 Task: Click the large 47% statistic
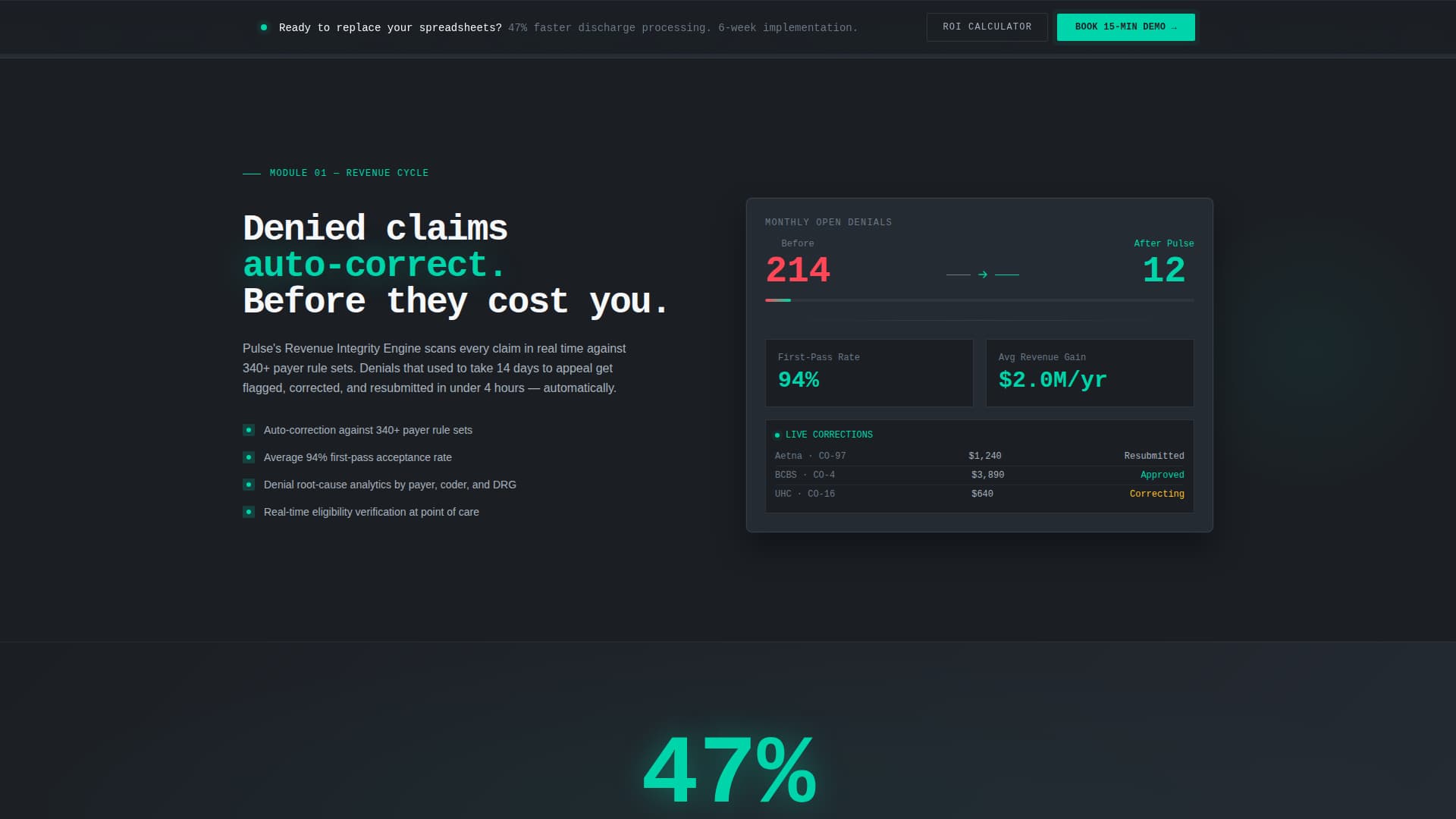729,771
